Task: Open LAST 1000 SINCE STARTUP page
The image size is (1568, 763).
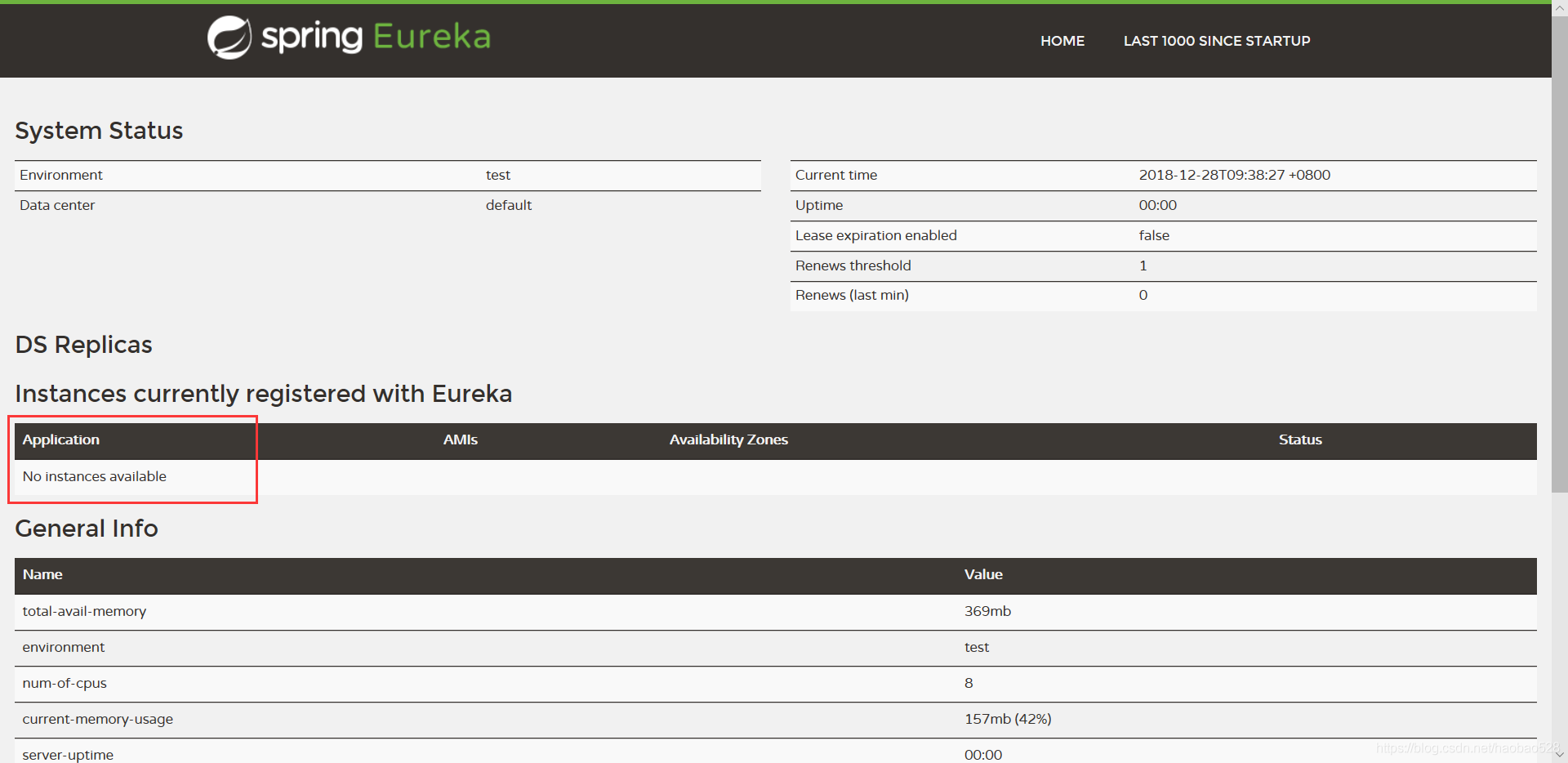Action: tap(1217, 41)
